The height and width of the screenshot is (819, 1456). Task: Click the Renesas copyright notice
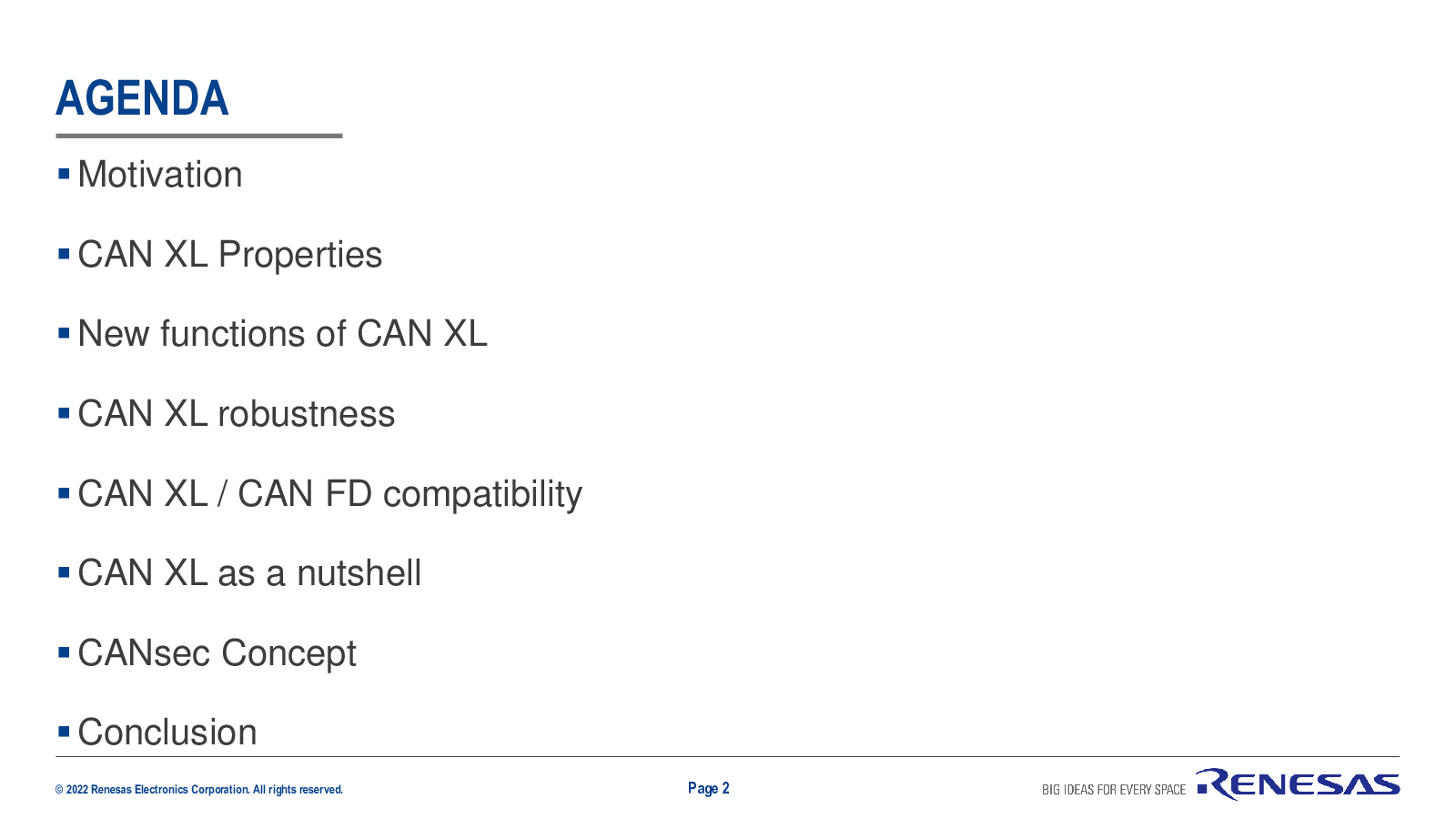click(x=199, y=790)
